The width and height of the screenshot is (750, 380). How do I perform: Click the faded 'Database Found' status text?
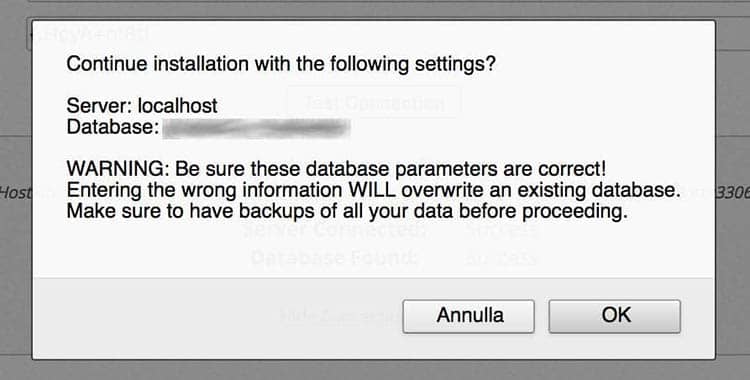pos(335,258)
